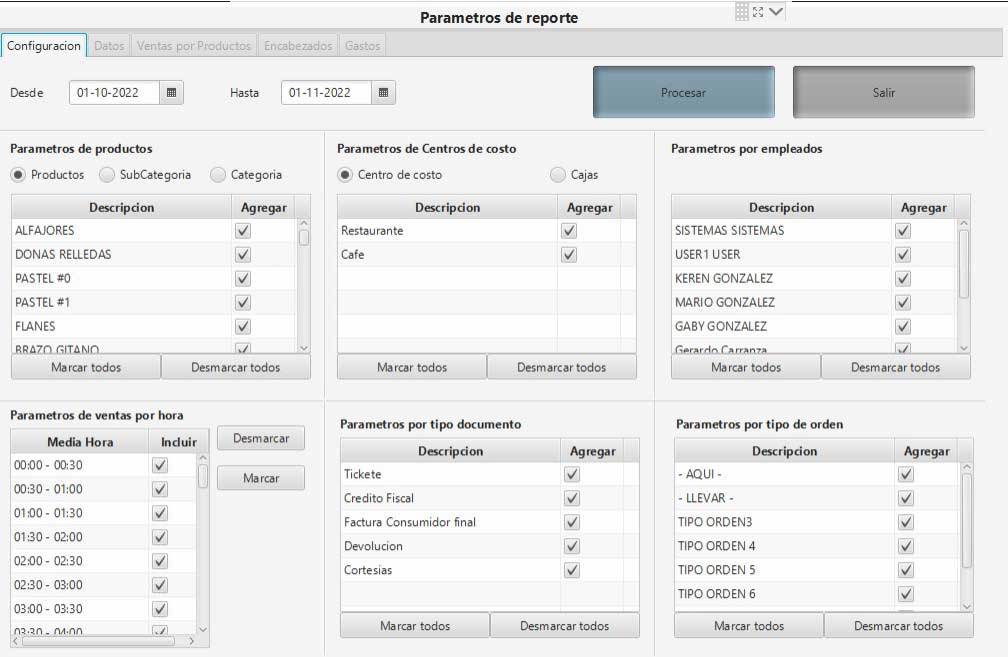Click Desmarcar todos under employees list
This screenshot has height=657, width=1008.
[x=895, y=367]
